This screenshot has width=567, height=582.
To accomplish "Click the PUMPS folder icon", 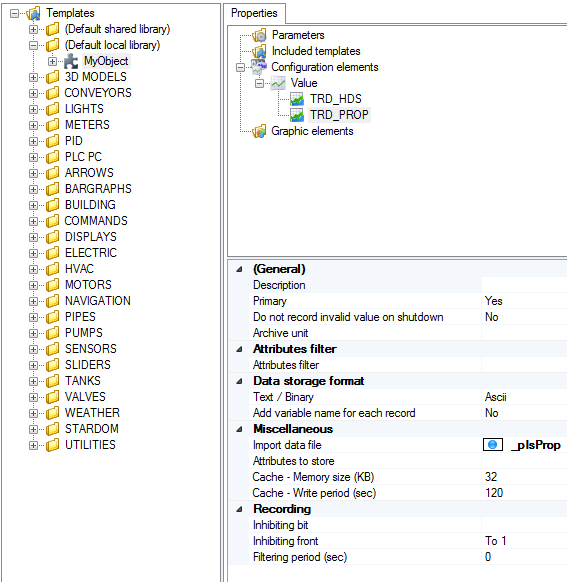I will point(52,333).
